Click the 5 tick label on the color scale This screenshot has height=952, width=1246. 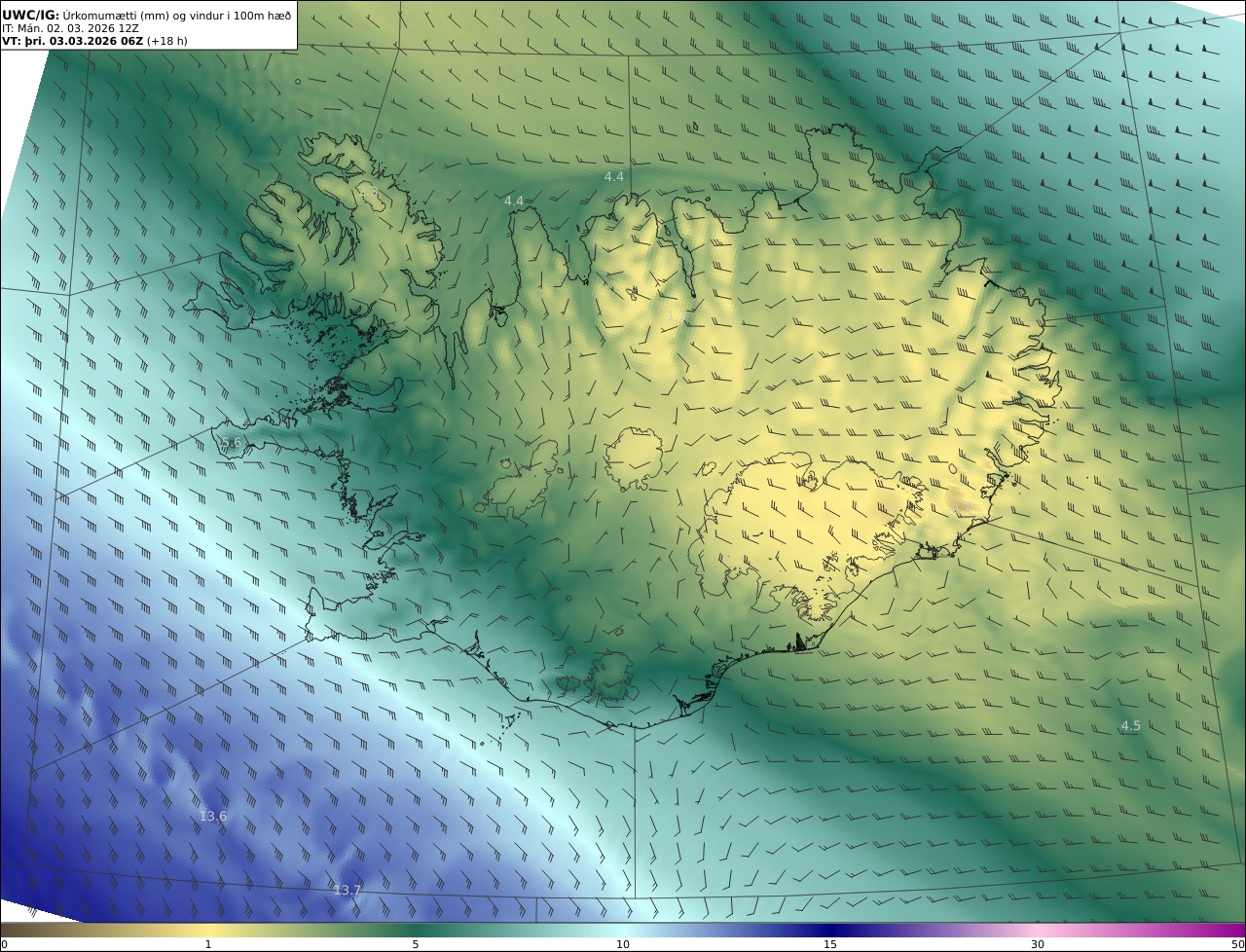[x=416, y=944]
